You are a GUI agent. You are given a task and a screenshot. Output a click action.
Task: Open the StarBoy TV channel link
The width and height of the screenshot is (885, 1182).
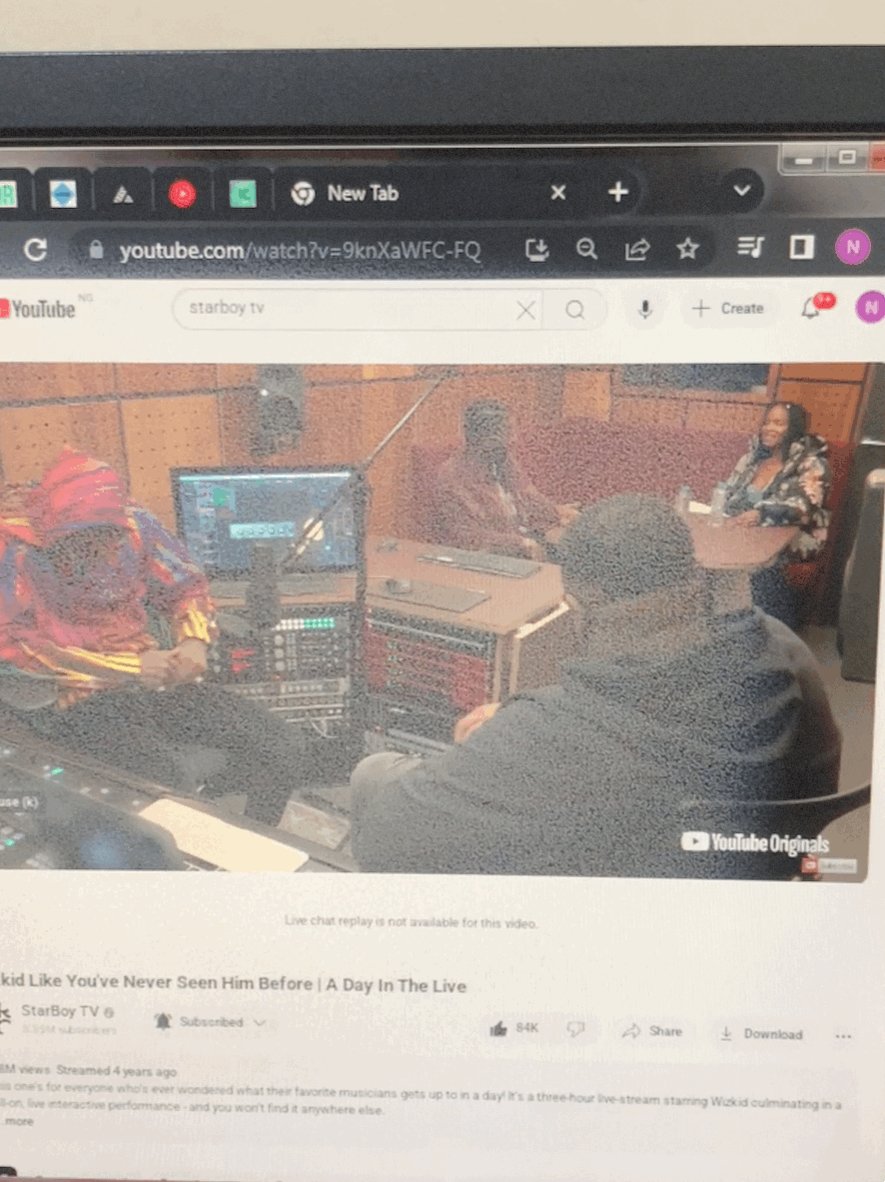60,1011
